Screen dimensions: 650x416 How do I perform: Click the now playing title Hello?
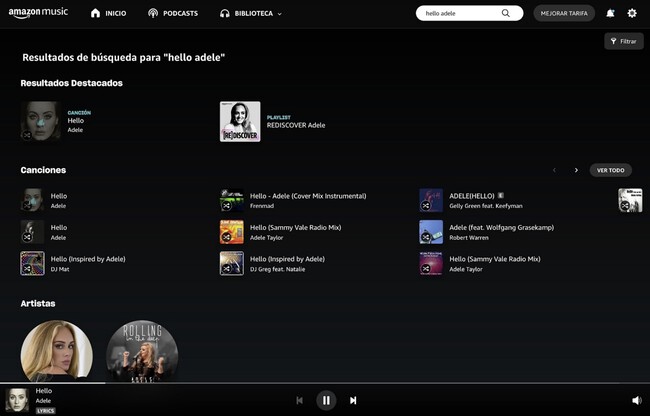coord(44,391)
